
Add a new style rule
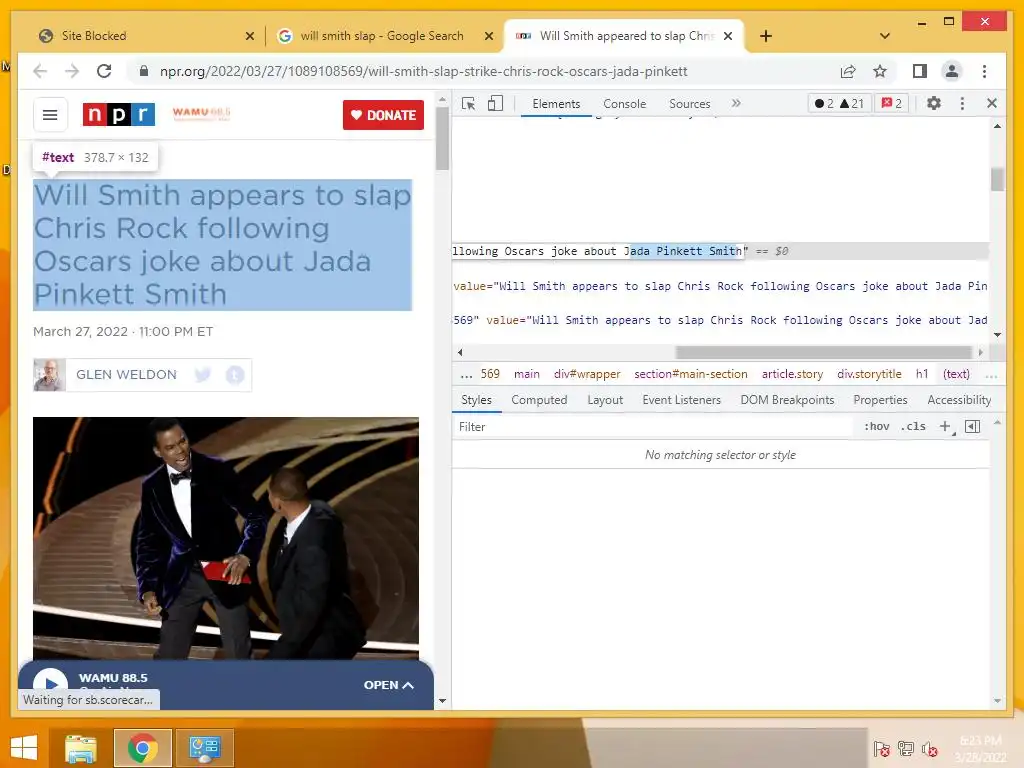(945, 426)
